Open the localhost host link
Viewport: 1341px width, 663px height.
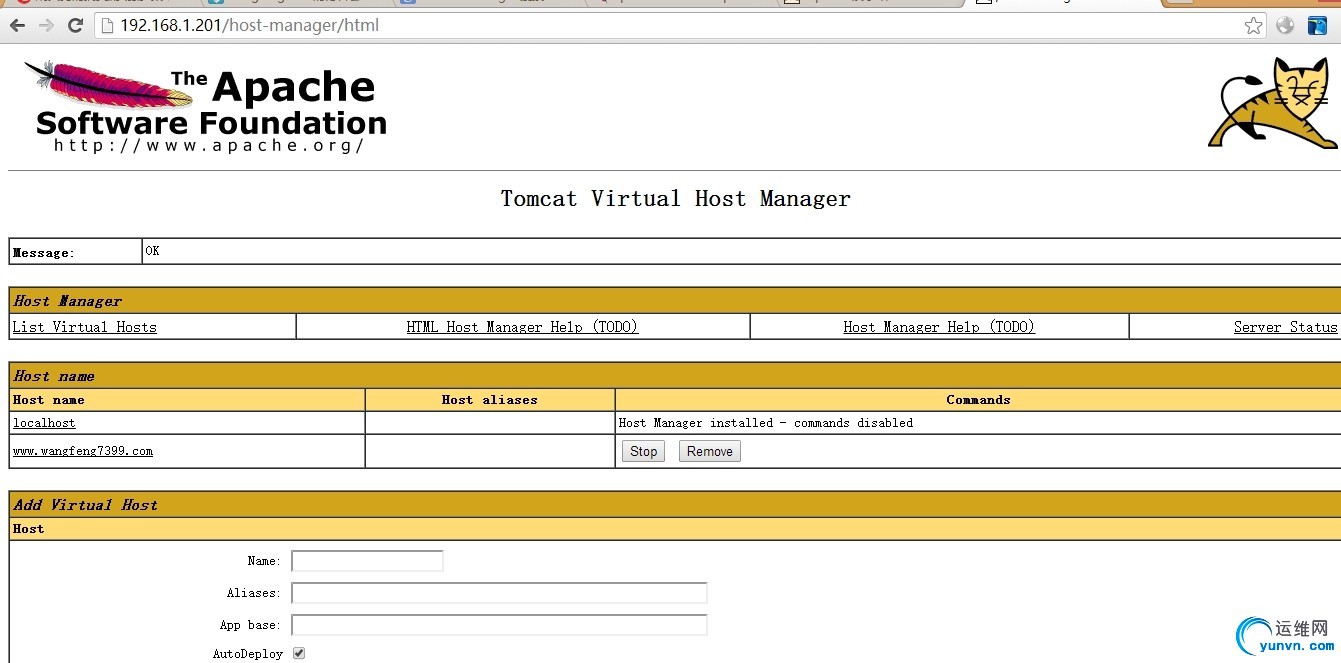[44, 423]
